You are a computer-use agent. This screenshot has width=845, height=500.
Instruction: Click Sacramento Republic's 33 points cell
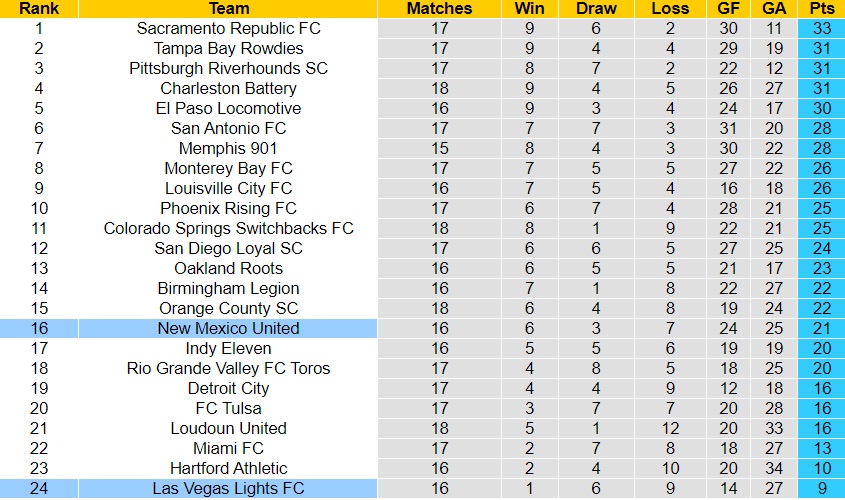coord(822,28)
